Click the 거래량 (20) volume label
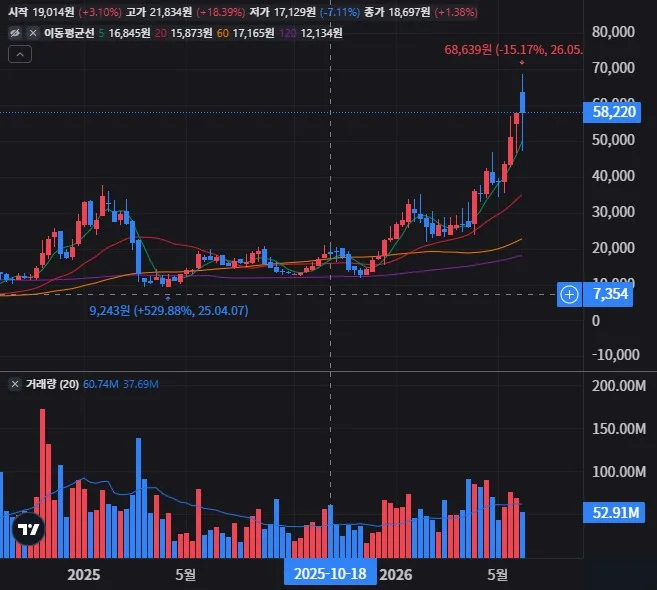Screen dimensions: 657x590 coord(52,384)
